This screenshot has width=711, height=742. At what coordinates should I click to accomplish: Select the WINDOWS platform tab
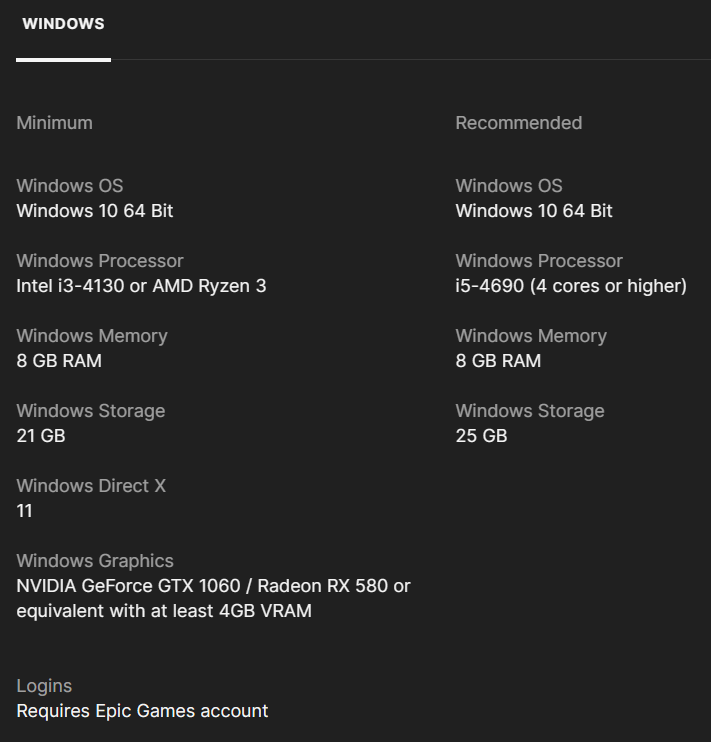(x=63, y=24)
